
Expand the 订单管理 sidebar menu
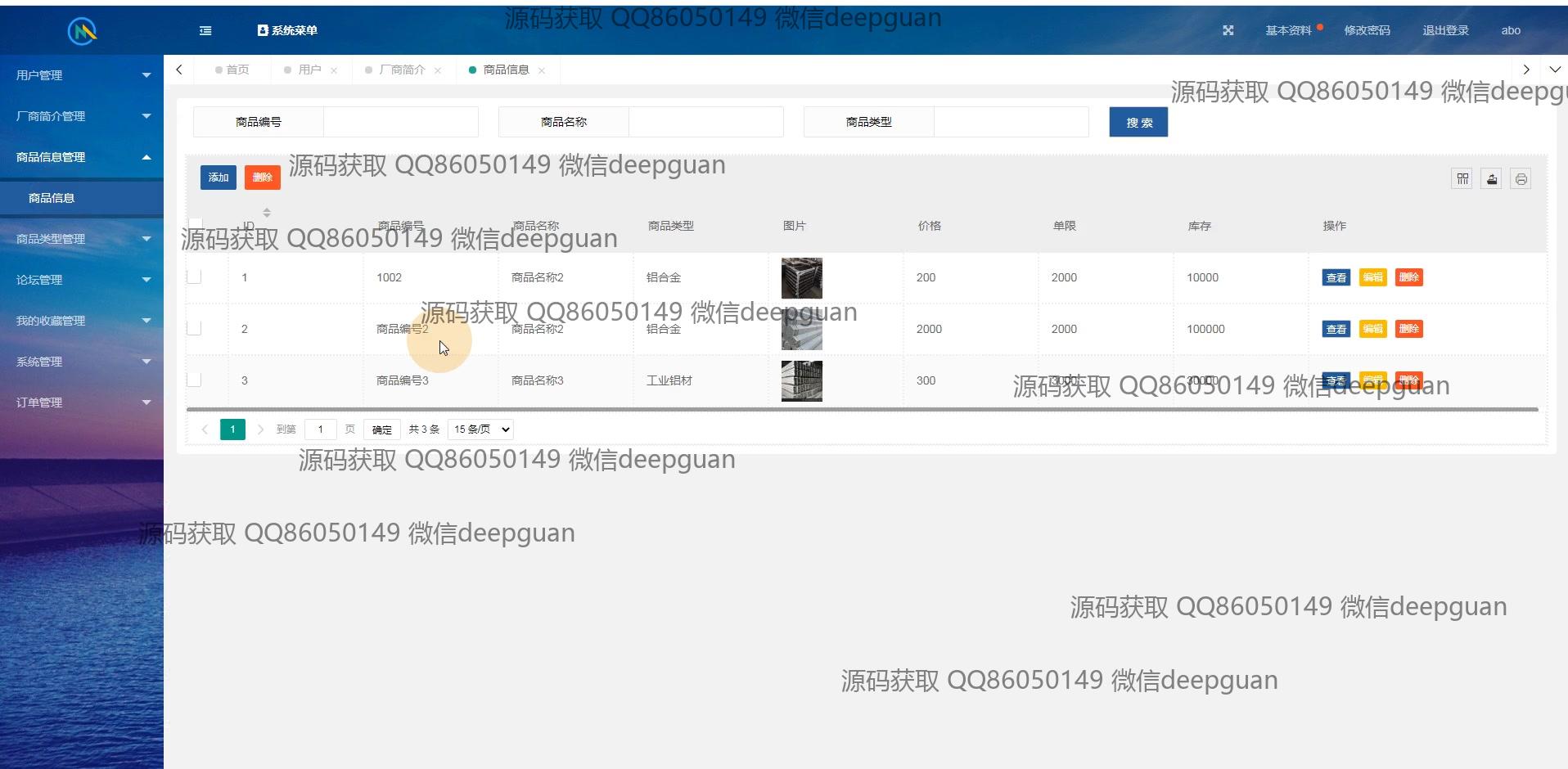coord(82,402)
